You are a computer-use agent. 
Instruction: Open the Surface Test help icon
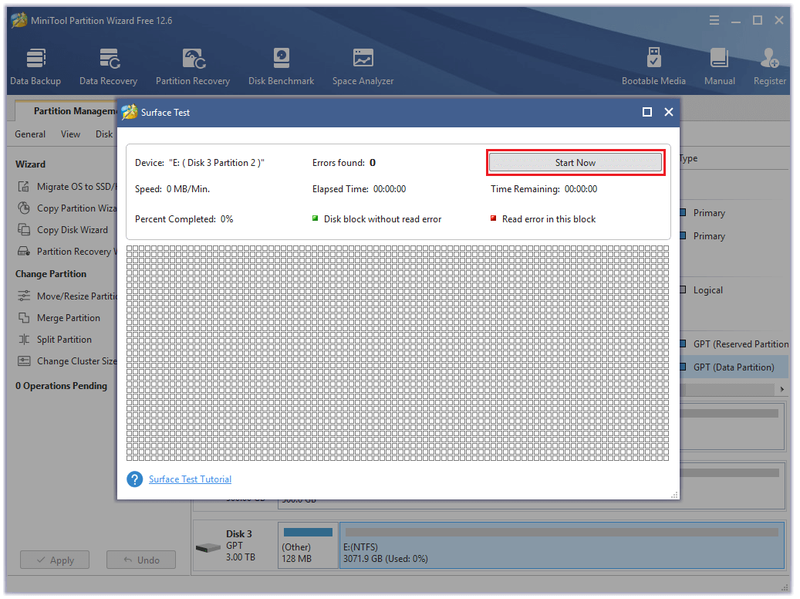135,479
